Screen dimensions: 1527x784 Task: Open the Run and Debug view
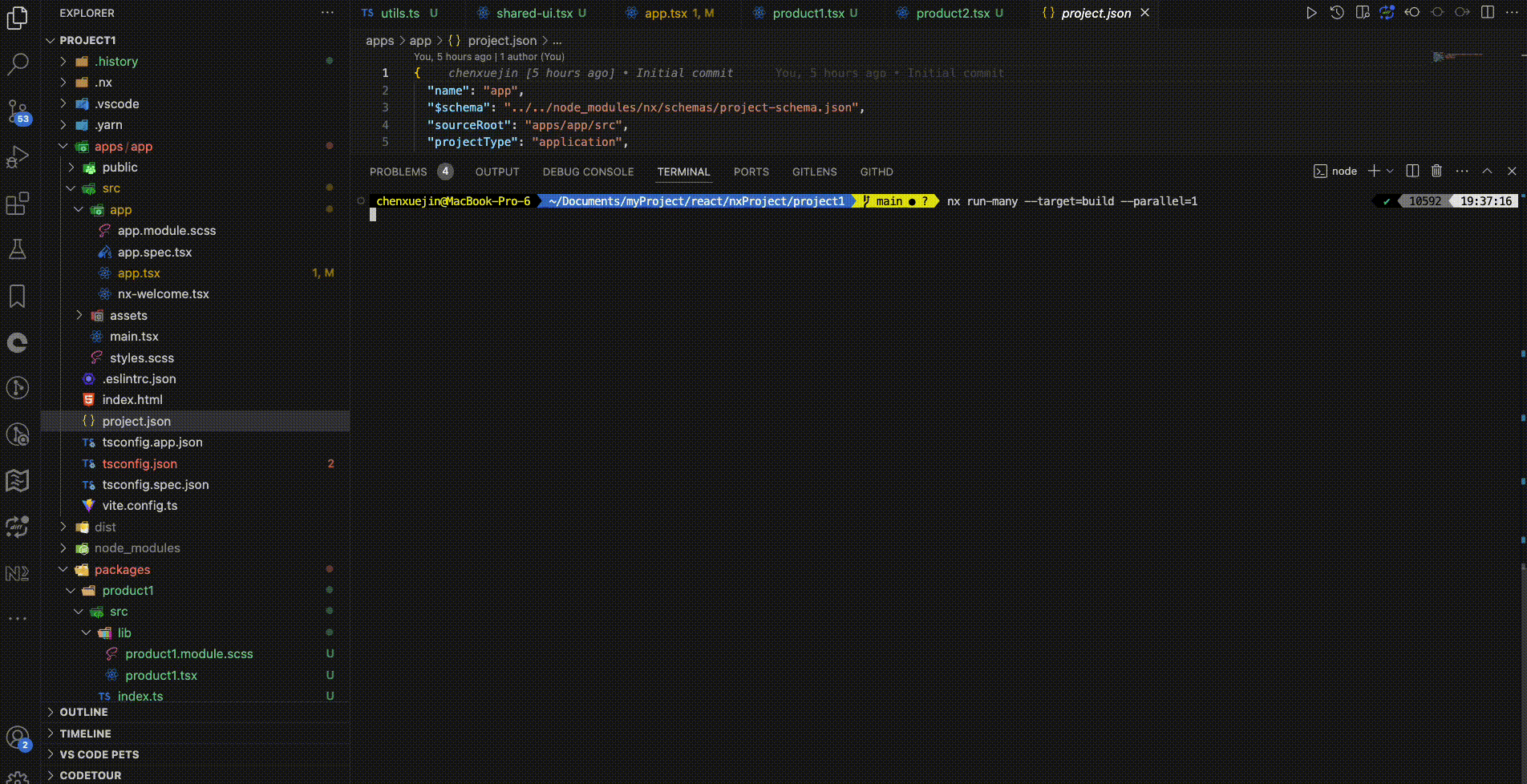click(18, 157)
